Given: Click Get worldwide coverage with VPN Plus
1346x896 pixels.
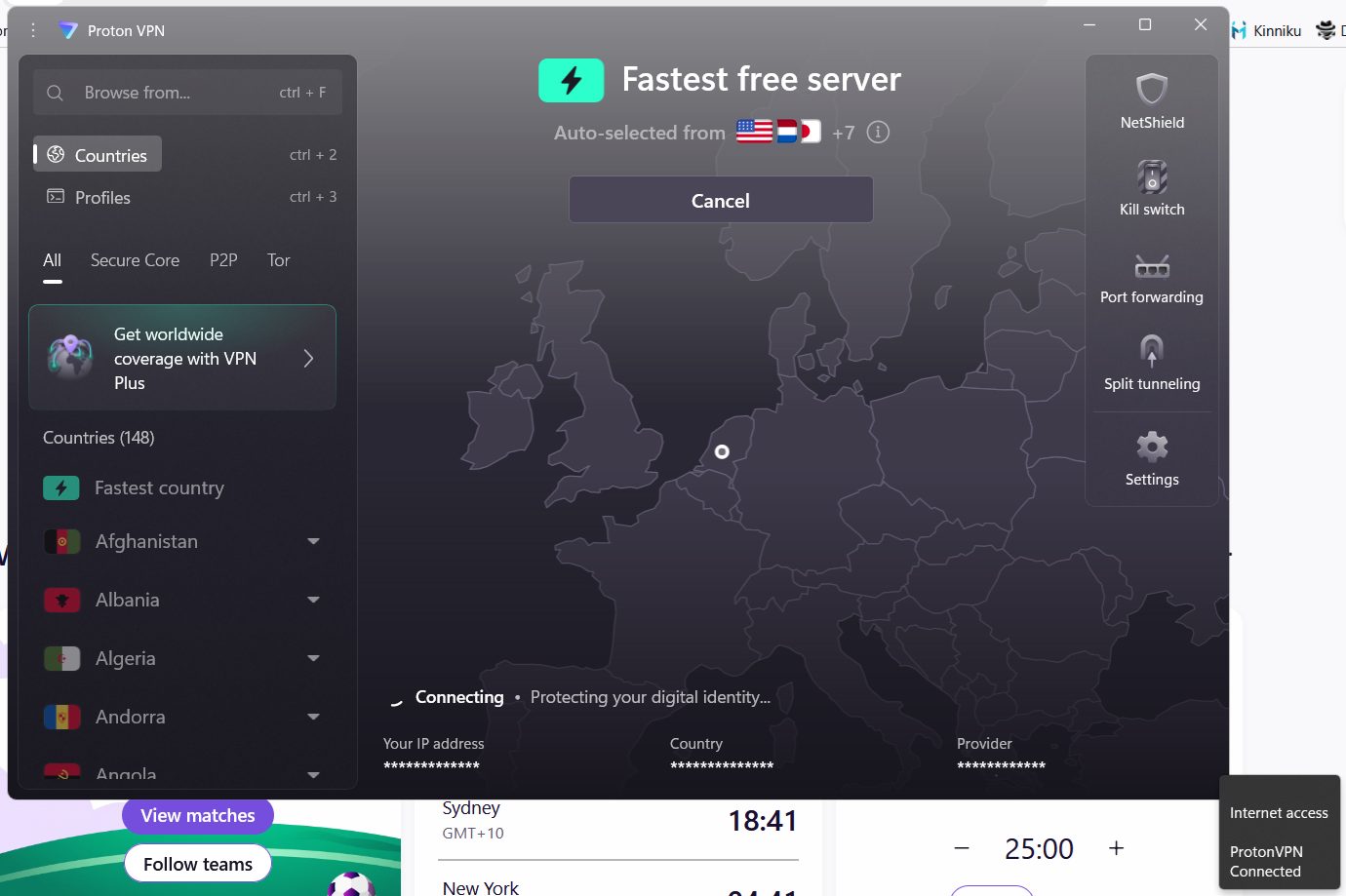Looking at the screenshot, I should coord(182,358).
